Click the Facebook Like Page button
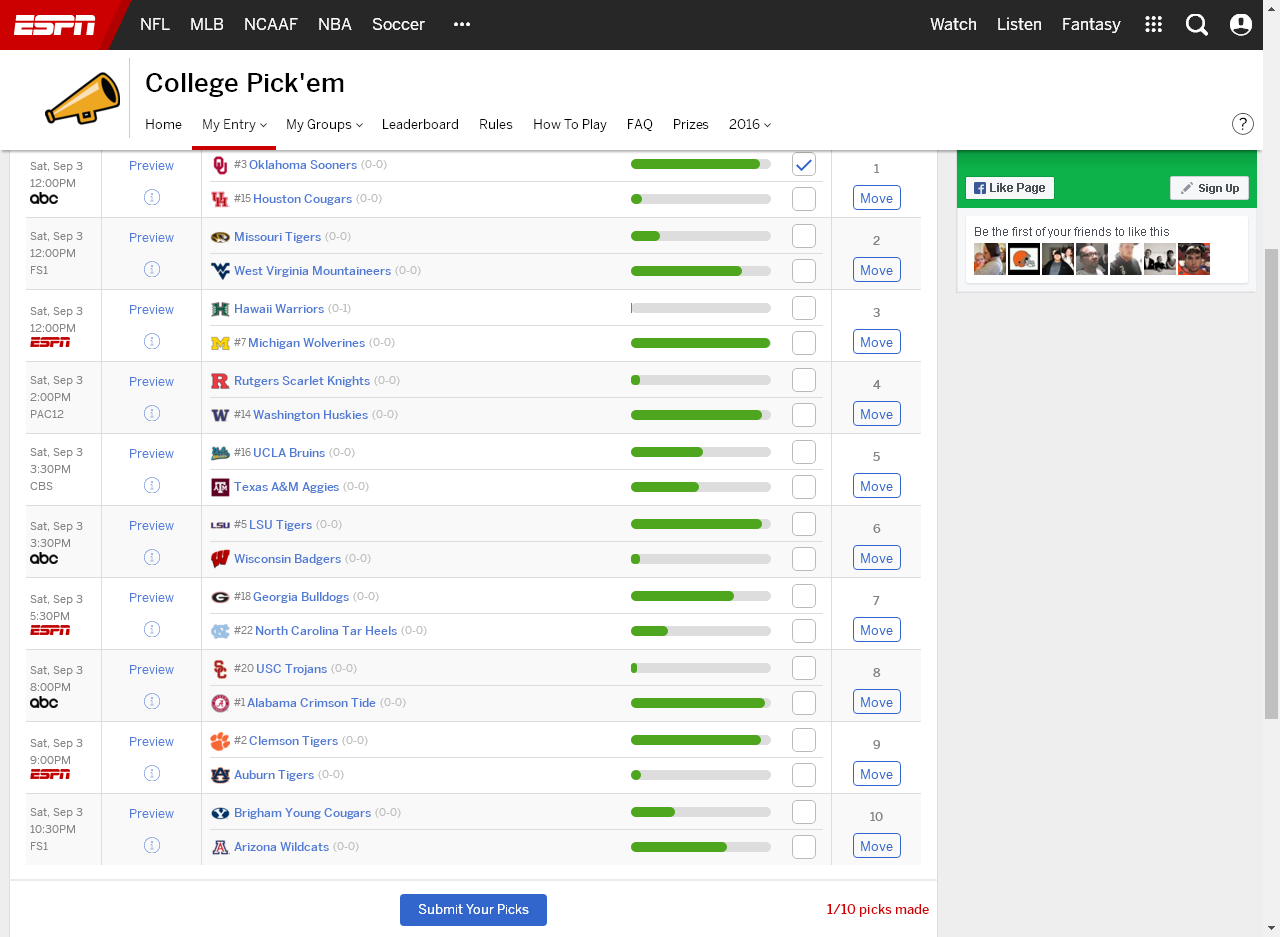The width and height of the screenshot is (1280, 937). pos(1010,188)
